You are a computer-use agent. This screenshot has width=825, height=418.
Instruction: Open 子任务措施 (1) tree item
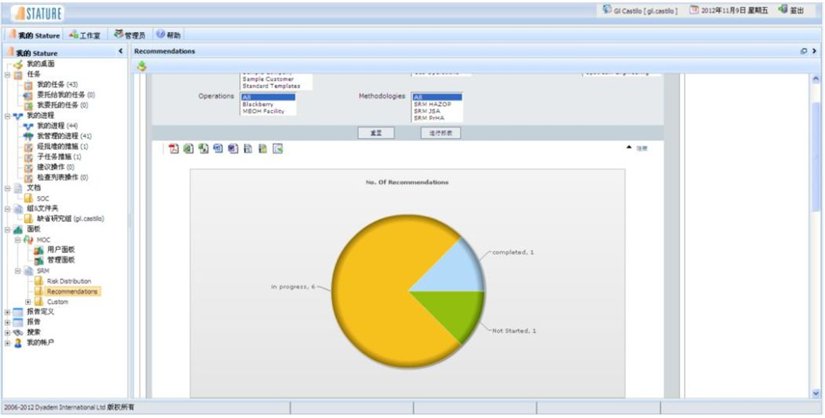click(59, 157)
